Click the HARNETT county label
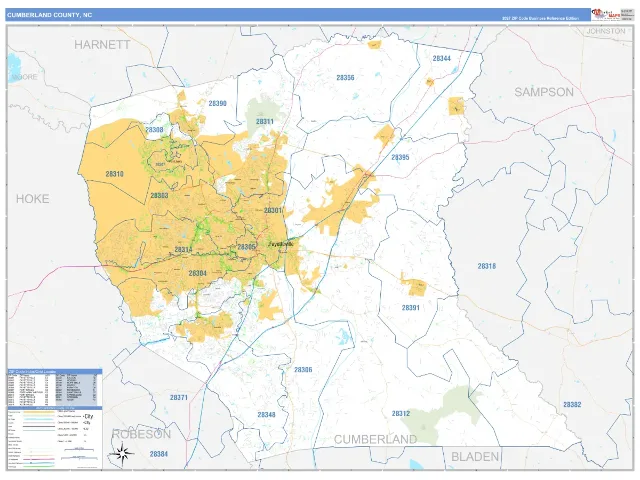Screen dimensions: 640x480 point(102,44)
